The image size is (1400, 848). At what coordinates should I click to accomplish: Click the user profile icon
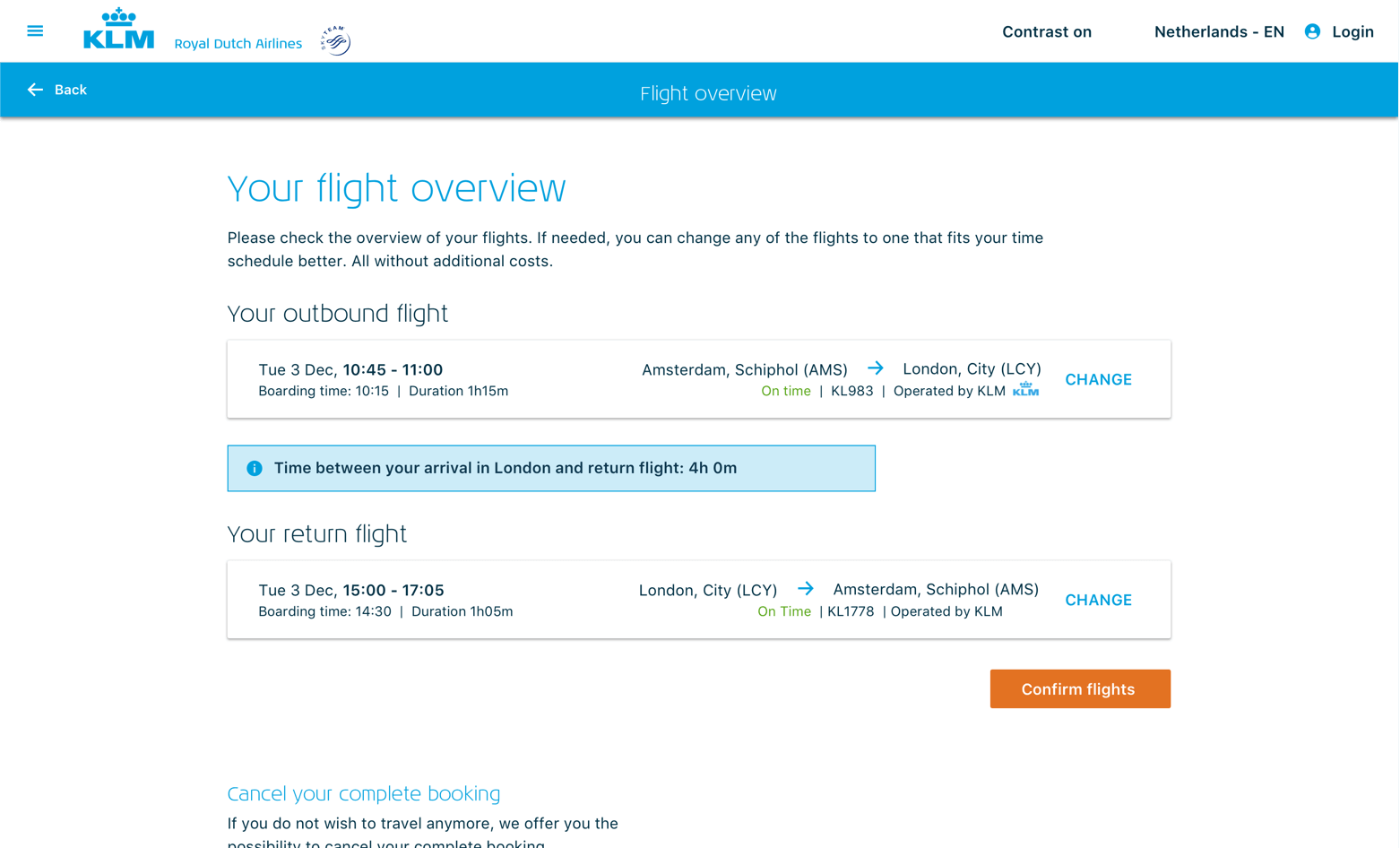tap(1312, 31)
